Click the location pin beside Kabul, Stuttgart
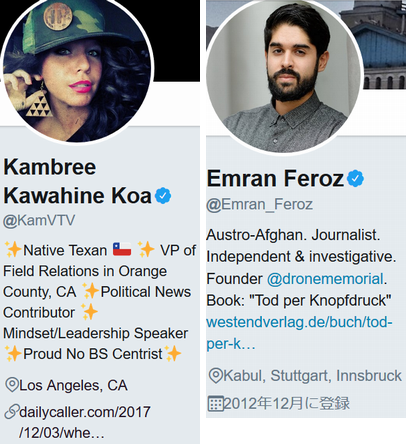The width and height of the screenshot is (408, 444). (215, 376)
